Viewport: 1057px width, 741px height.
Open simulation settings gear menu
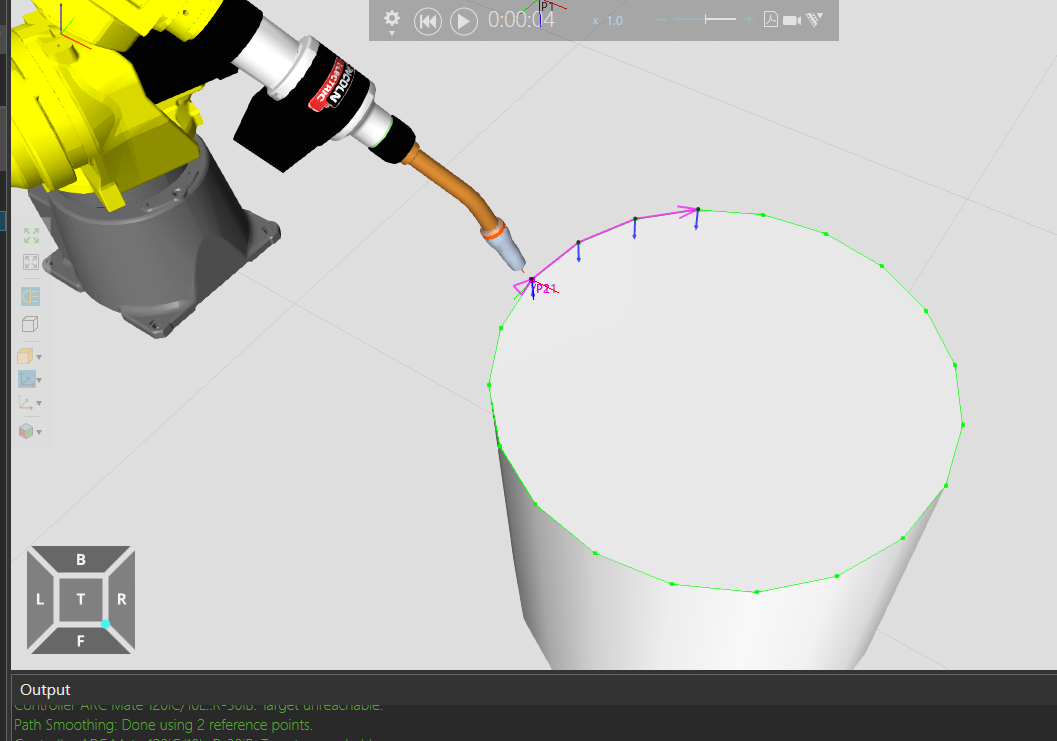click(x=392, y=21)
